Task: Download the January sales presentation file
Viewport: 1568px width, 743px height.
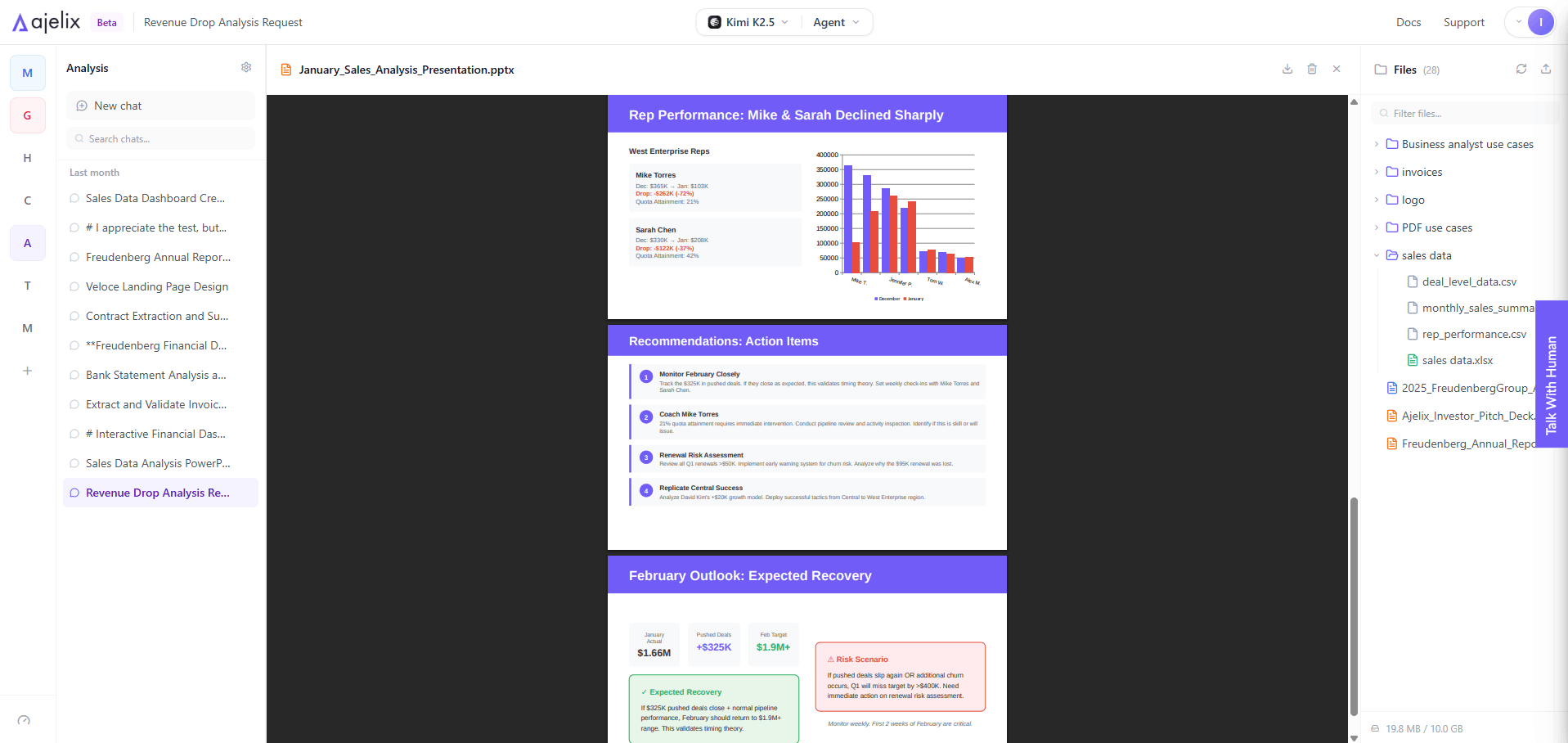Action: coord(1287,70)
